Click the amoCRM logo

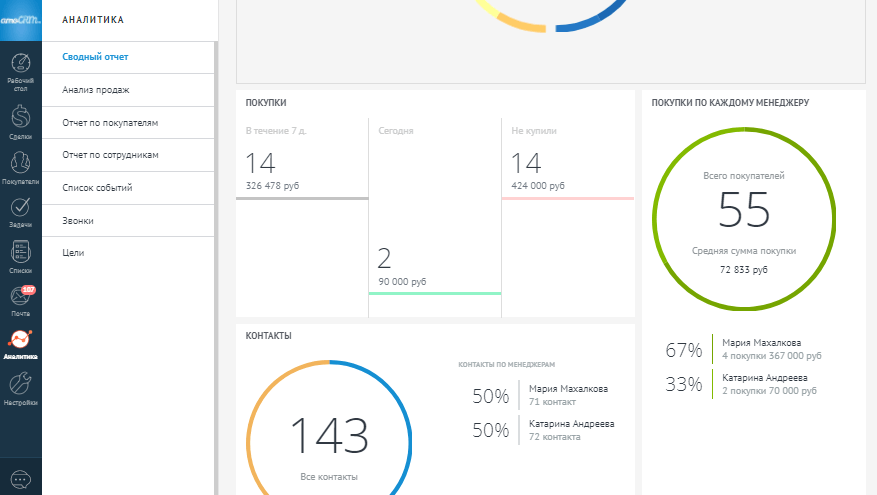pyautogui.click(x=20, y=20)
